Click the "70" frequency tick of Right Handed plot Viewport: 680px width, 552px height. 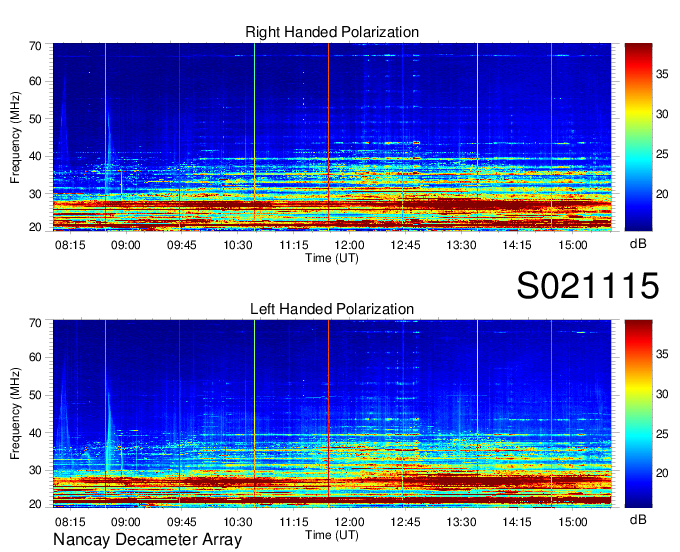point(35,46)
